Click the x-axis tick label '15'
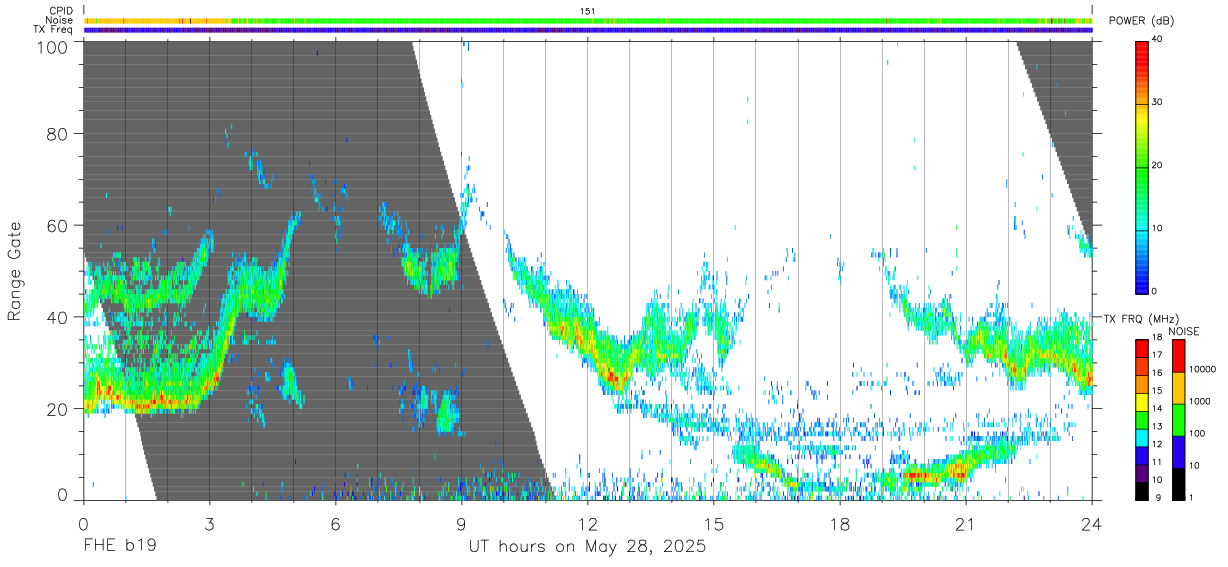 (x=713, y=526)
